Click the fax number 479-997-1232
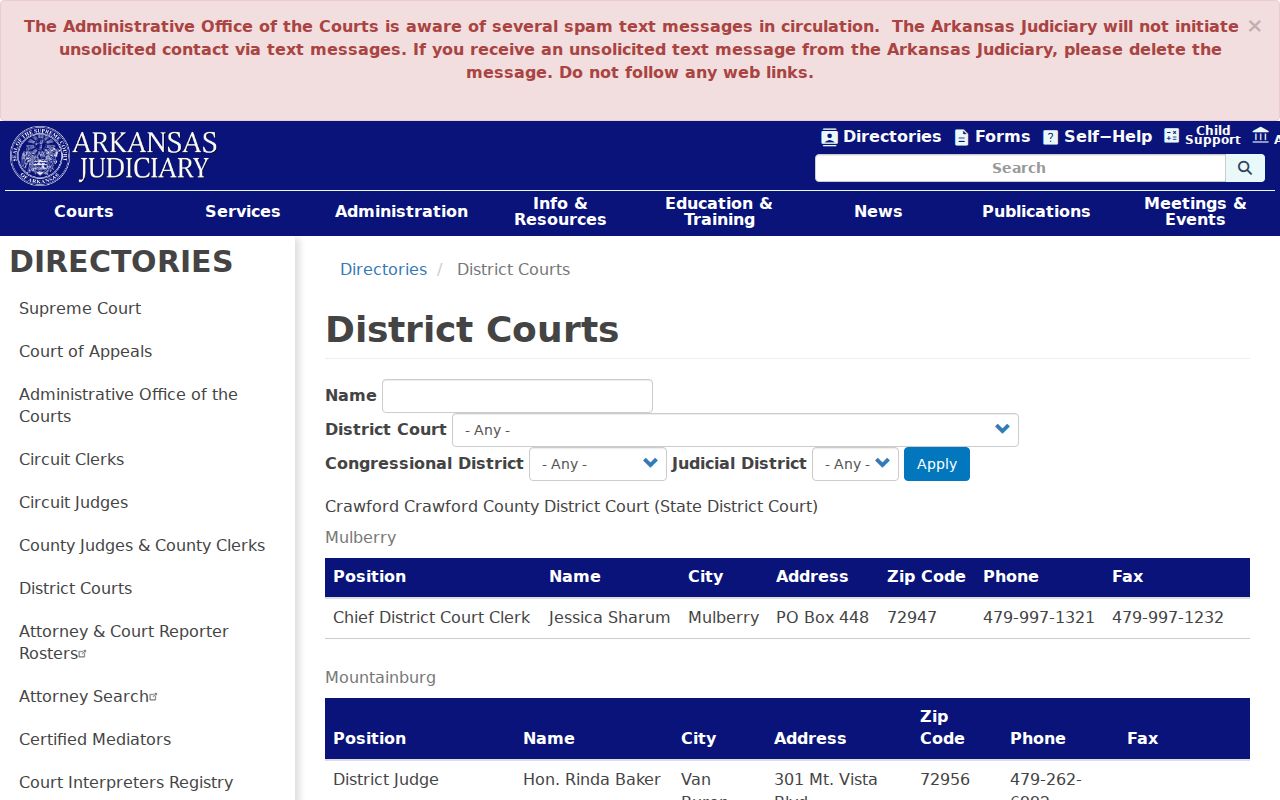The image size is (1280, 800). pos(1168,617)
